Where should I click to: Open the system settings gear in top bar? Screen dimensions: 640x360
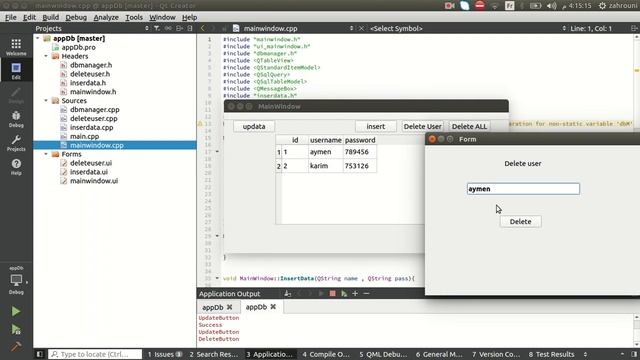click(602, 6)
